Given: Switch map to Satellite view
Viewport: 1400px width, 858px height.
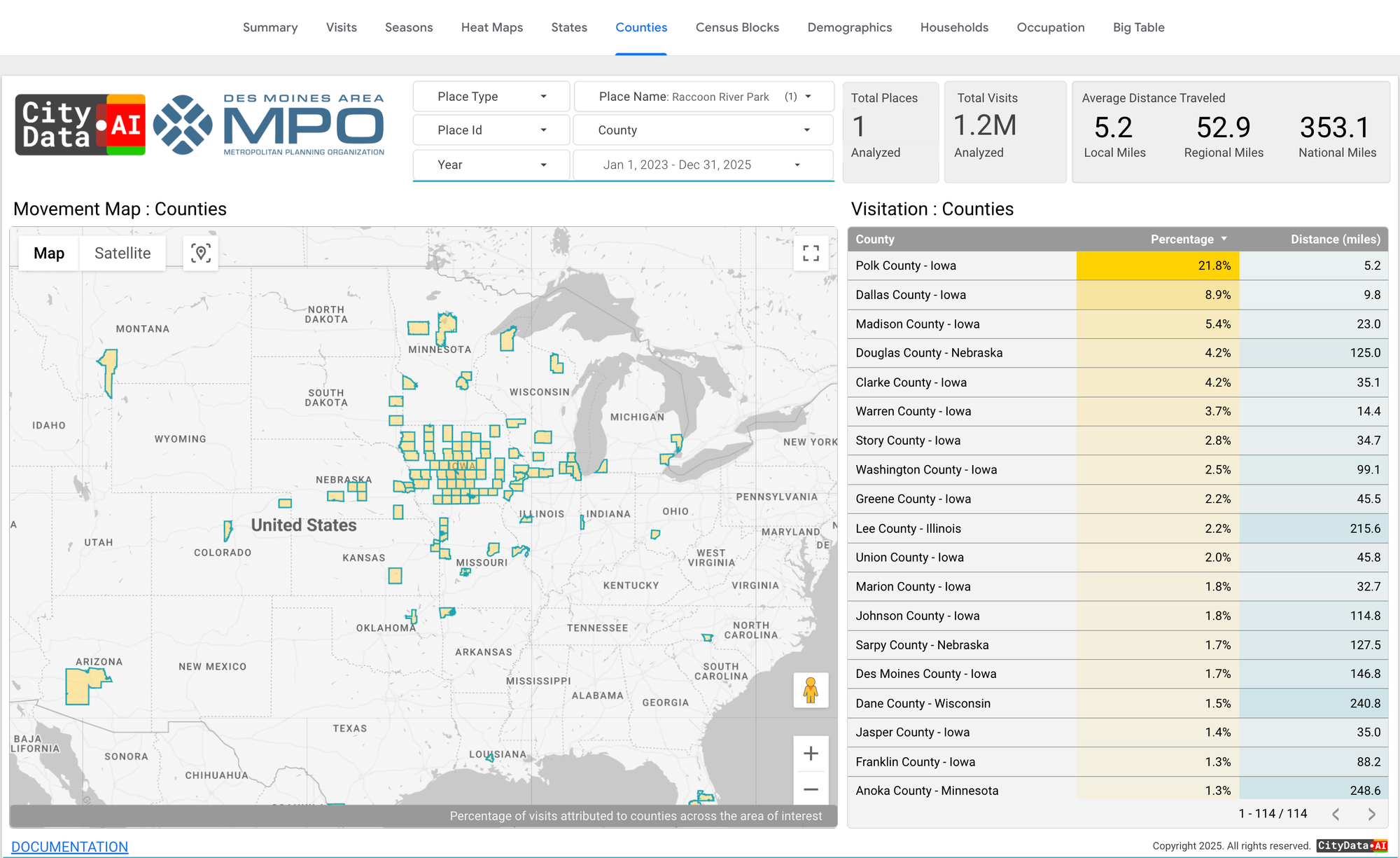Looking at the screenshot, I should [122, 253].
